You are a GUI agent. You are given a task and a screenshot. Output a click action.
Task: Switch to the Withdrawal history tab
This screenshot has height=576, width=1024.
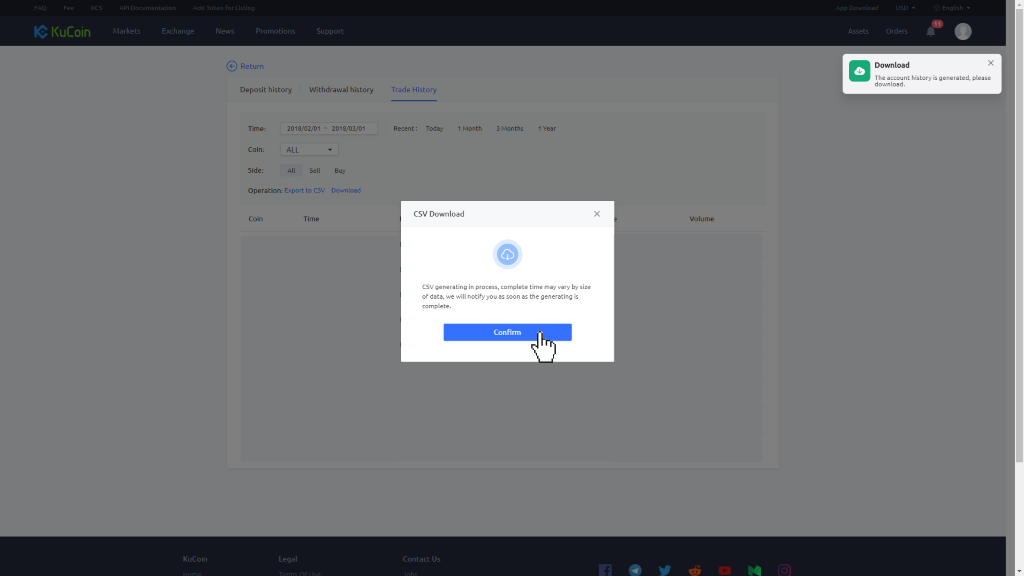[x=341, y=90]
